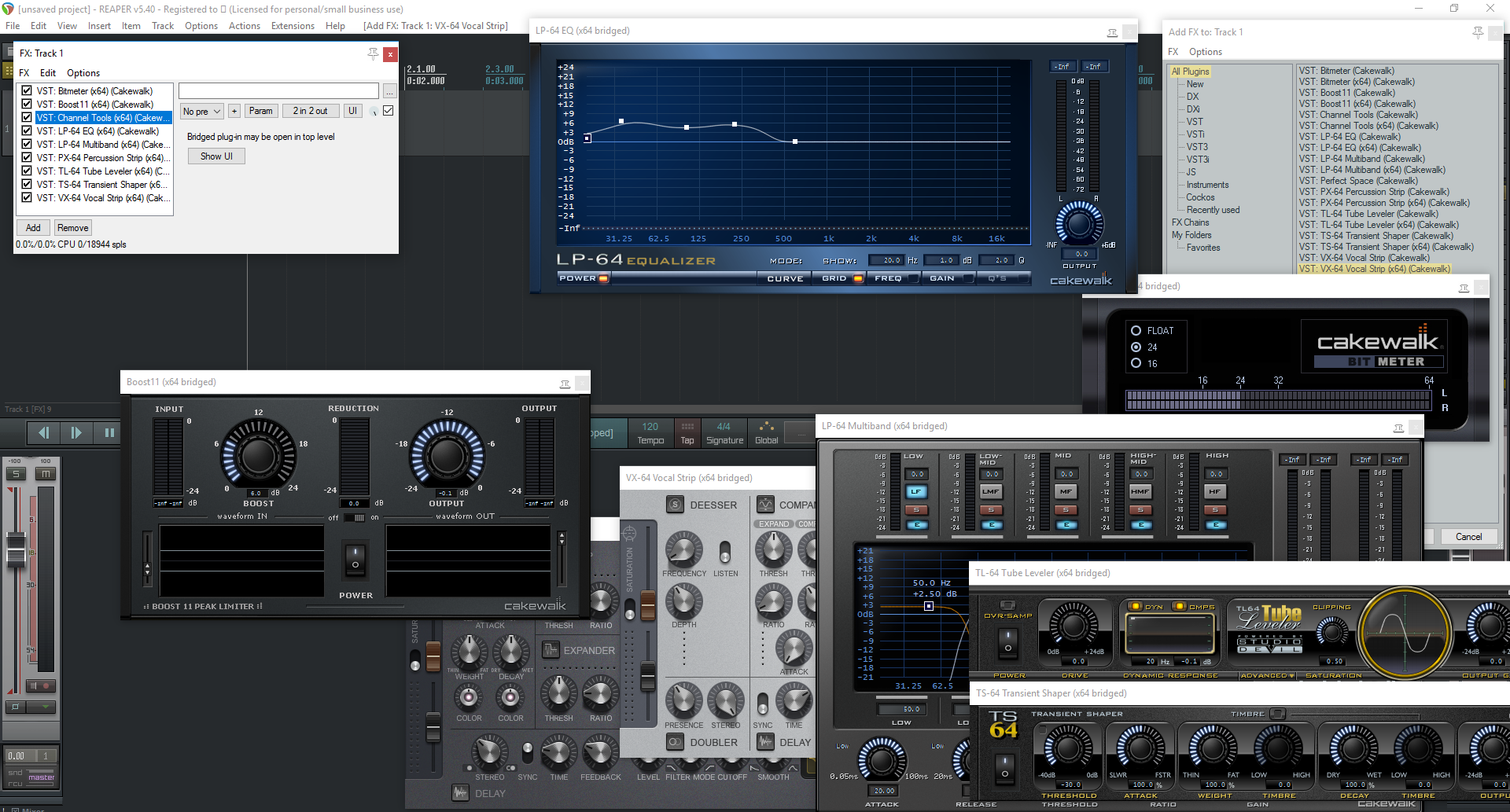Image resolution: width=1510 pixels, height=812 pixels.
Task: Mute Track 1 using the M button
Action: [46, 474]
